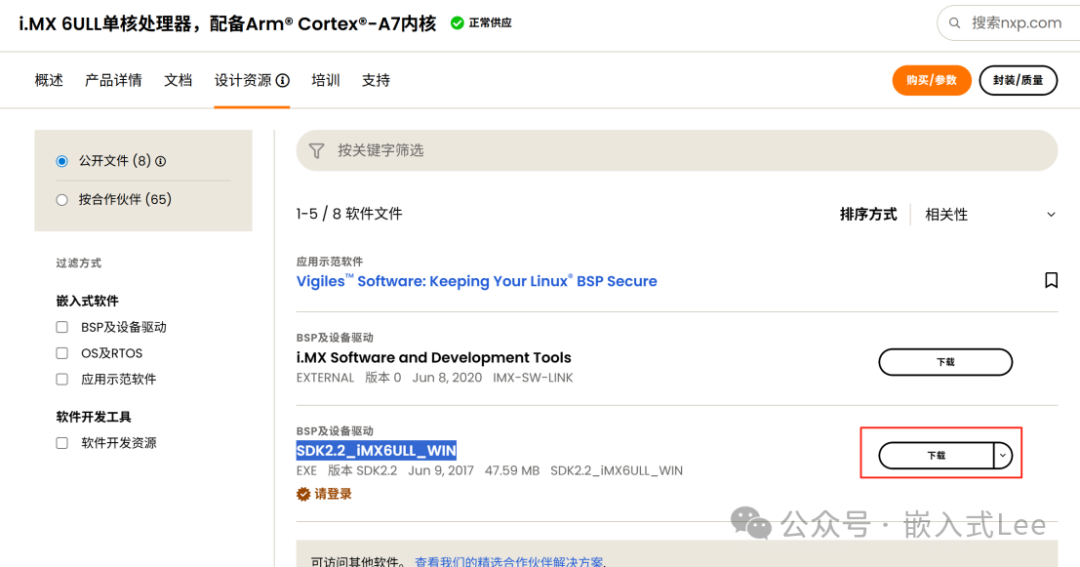Open the 产品详情 tab
The image size is (1080, 567).
tap(113, 81)
